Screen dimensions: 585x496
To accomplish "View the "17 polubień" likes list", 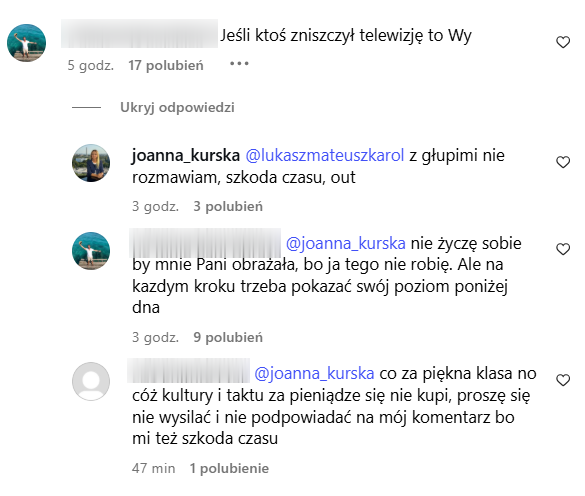I will 166,66.
